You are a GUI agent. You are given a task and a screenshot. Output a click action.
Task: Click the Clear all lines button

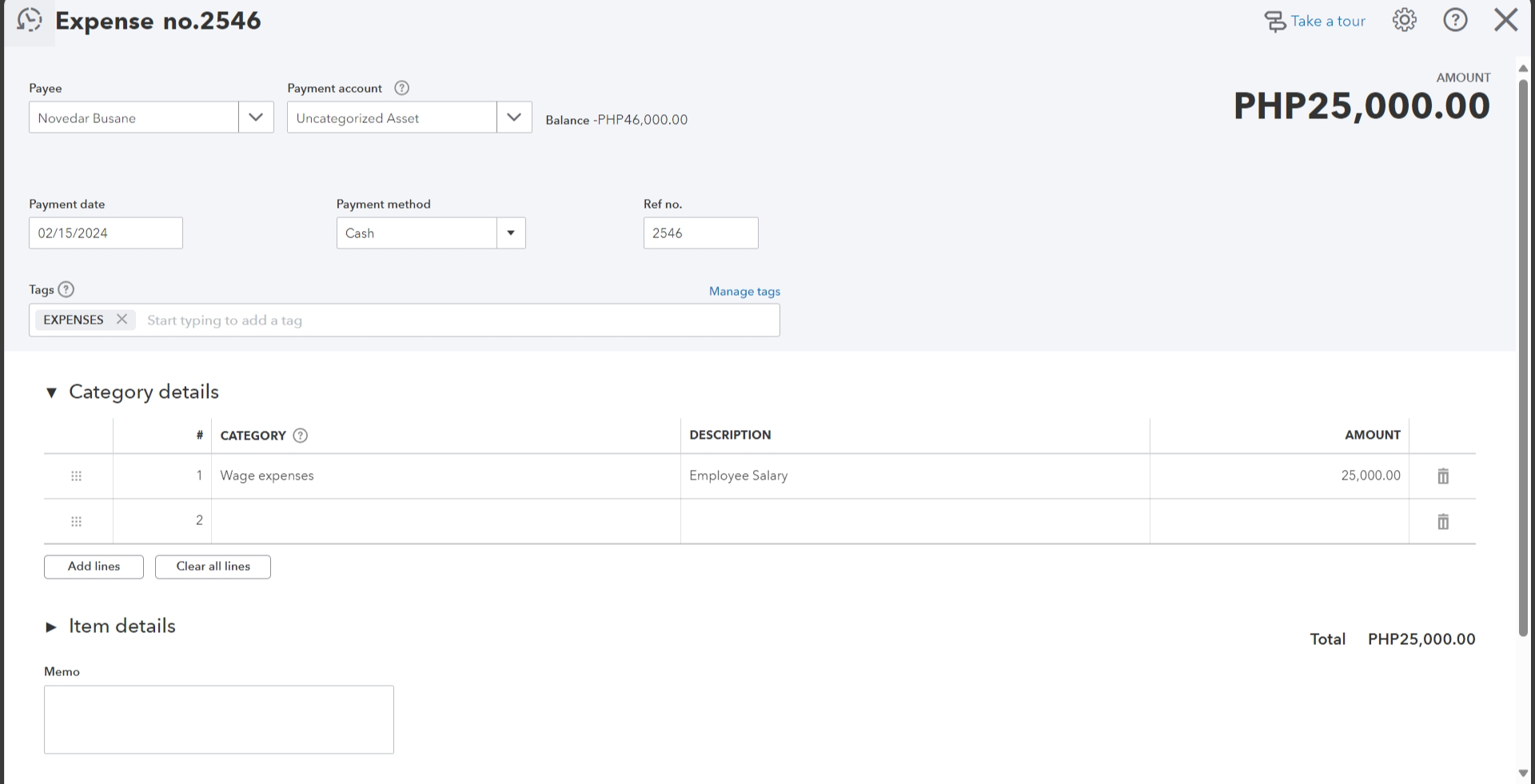[x=213, y=567]
